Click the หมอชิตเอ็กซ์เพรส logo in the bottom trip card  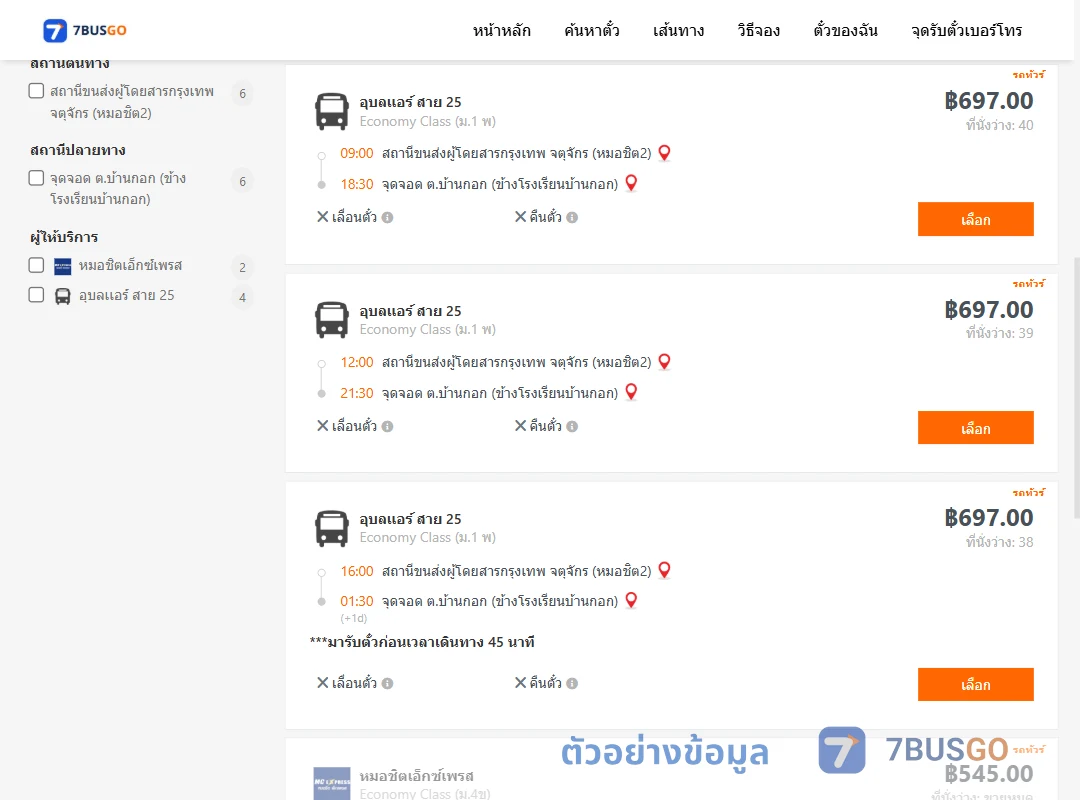[332, 783]
